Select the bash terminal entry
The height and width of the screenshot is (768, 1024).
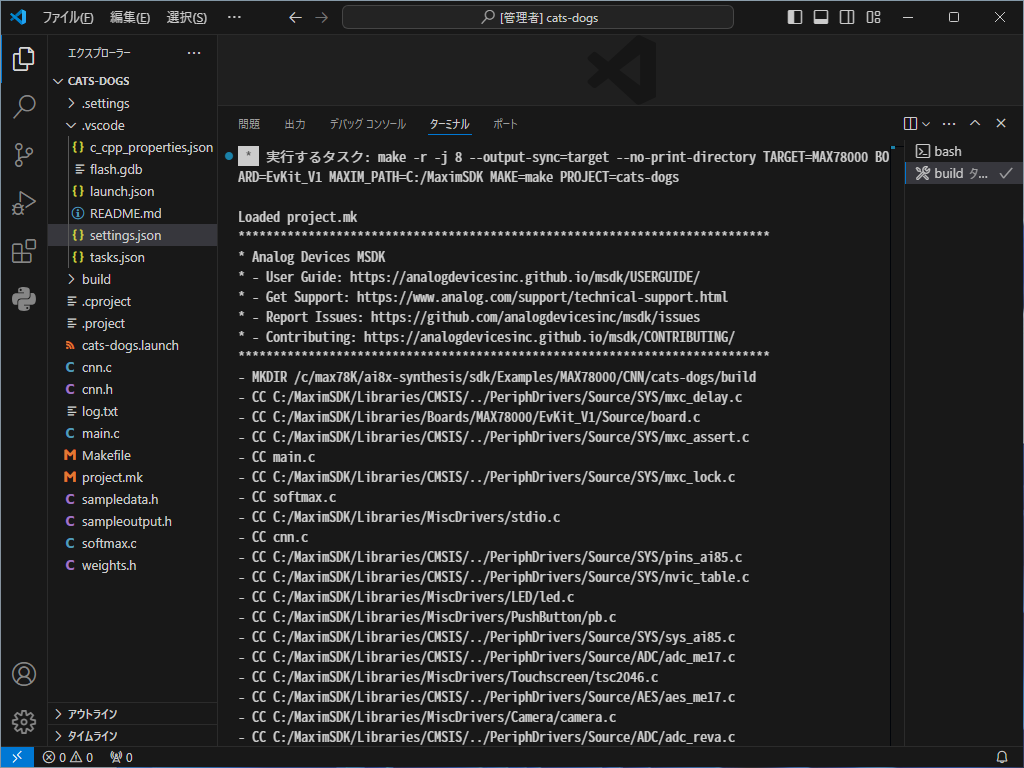(x=947, y=151)
